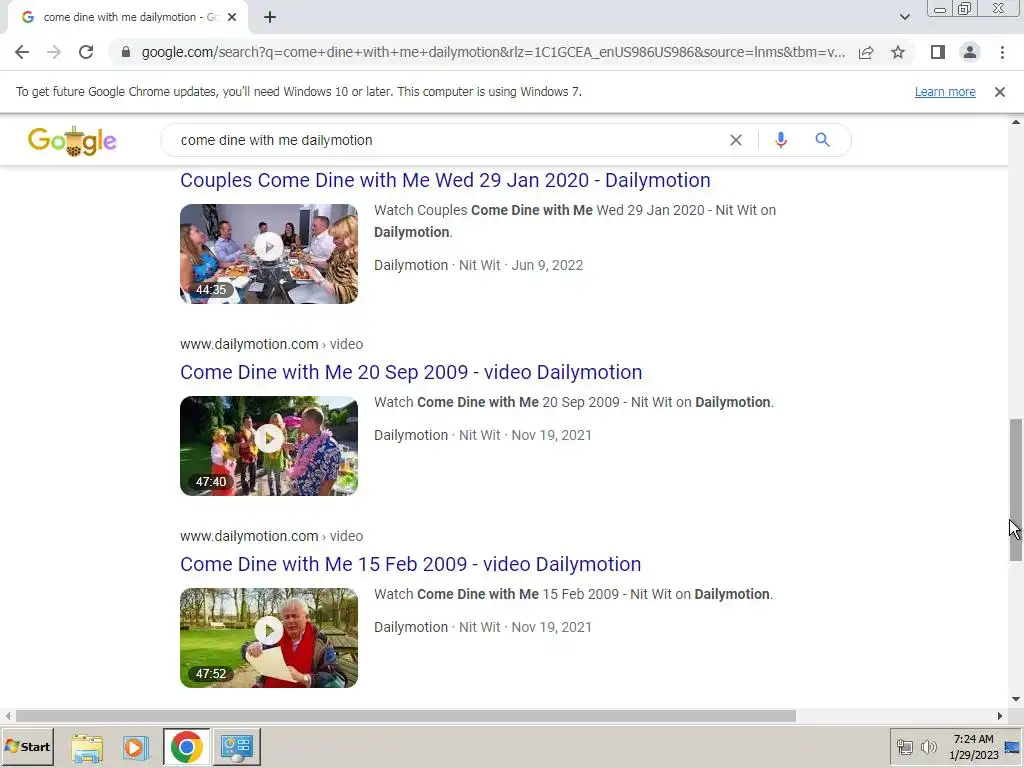
Task: Click the network tray icon
Action: coord(904,746)
